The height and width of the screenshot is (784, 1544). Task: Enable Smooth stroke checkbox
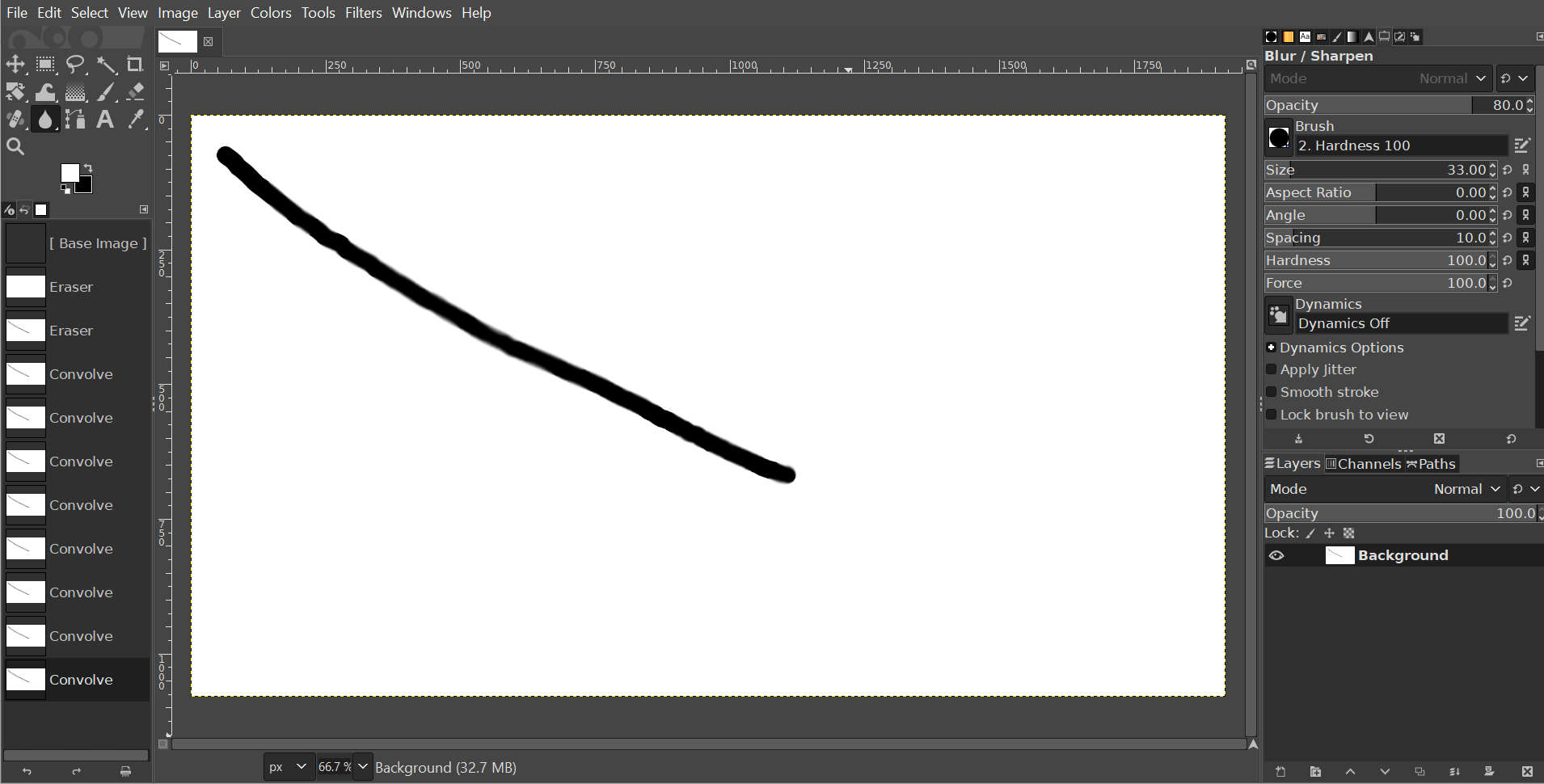(1272, 392)
